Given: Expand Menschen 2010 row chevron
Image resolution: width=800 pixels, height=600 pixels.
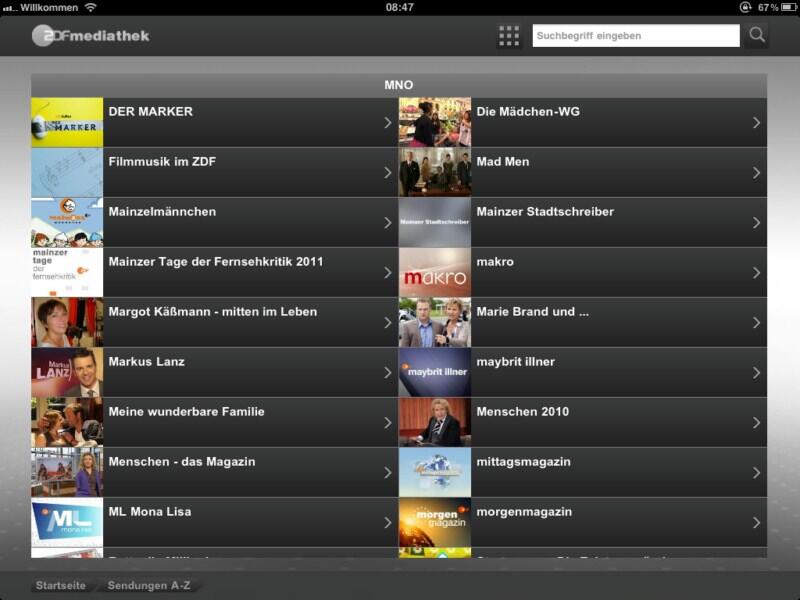Looking at the screenshot, I should [x=756, y=422].
